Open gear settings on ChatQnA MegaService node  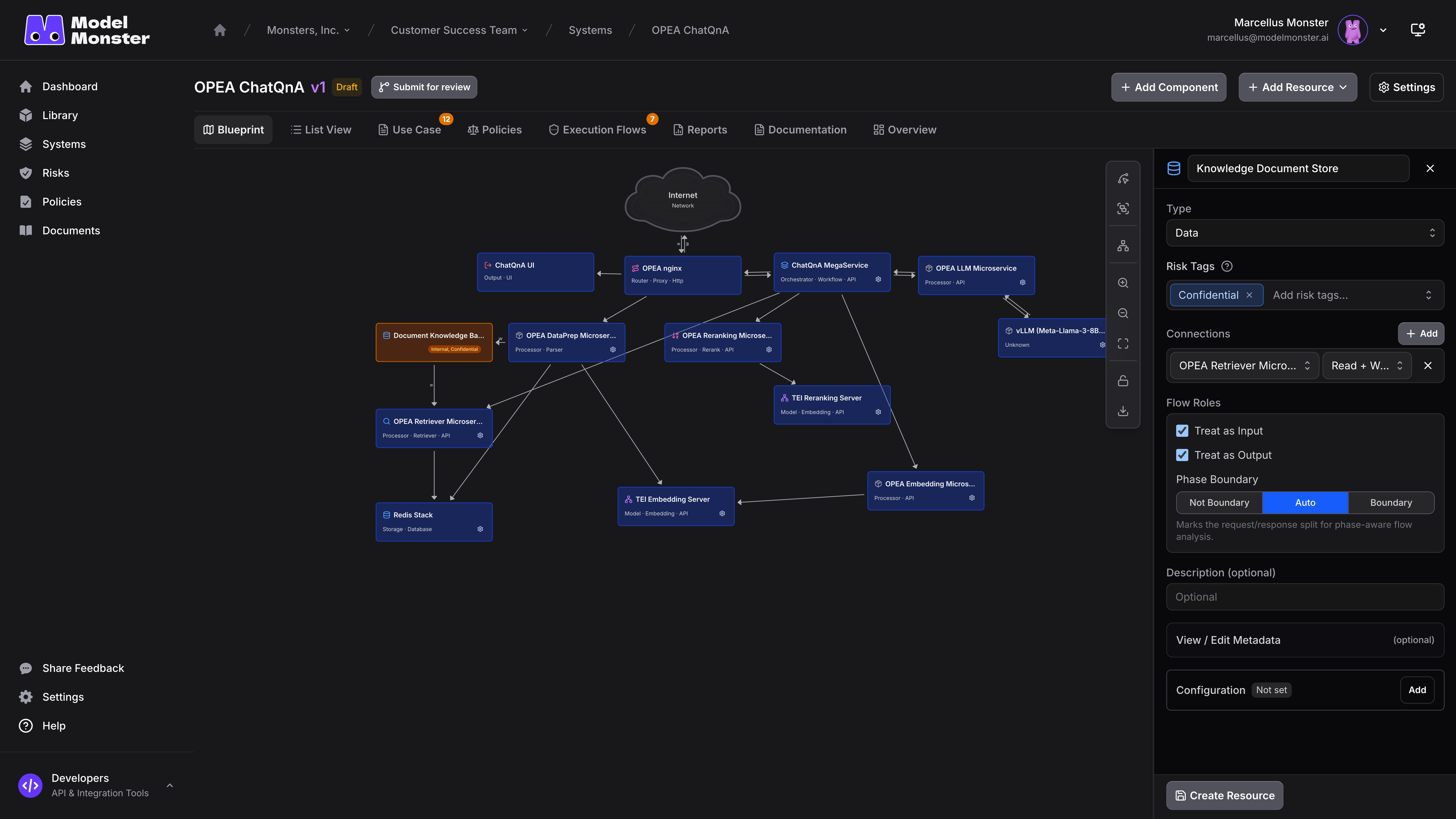(878, 279)
